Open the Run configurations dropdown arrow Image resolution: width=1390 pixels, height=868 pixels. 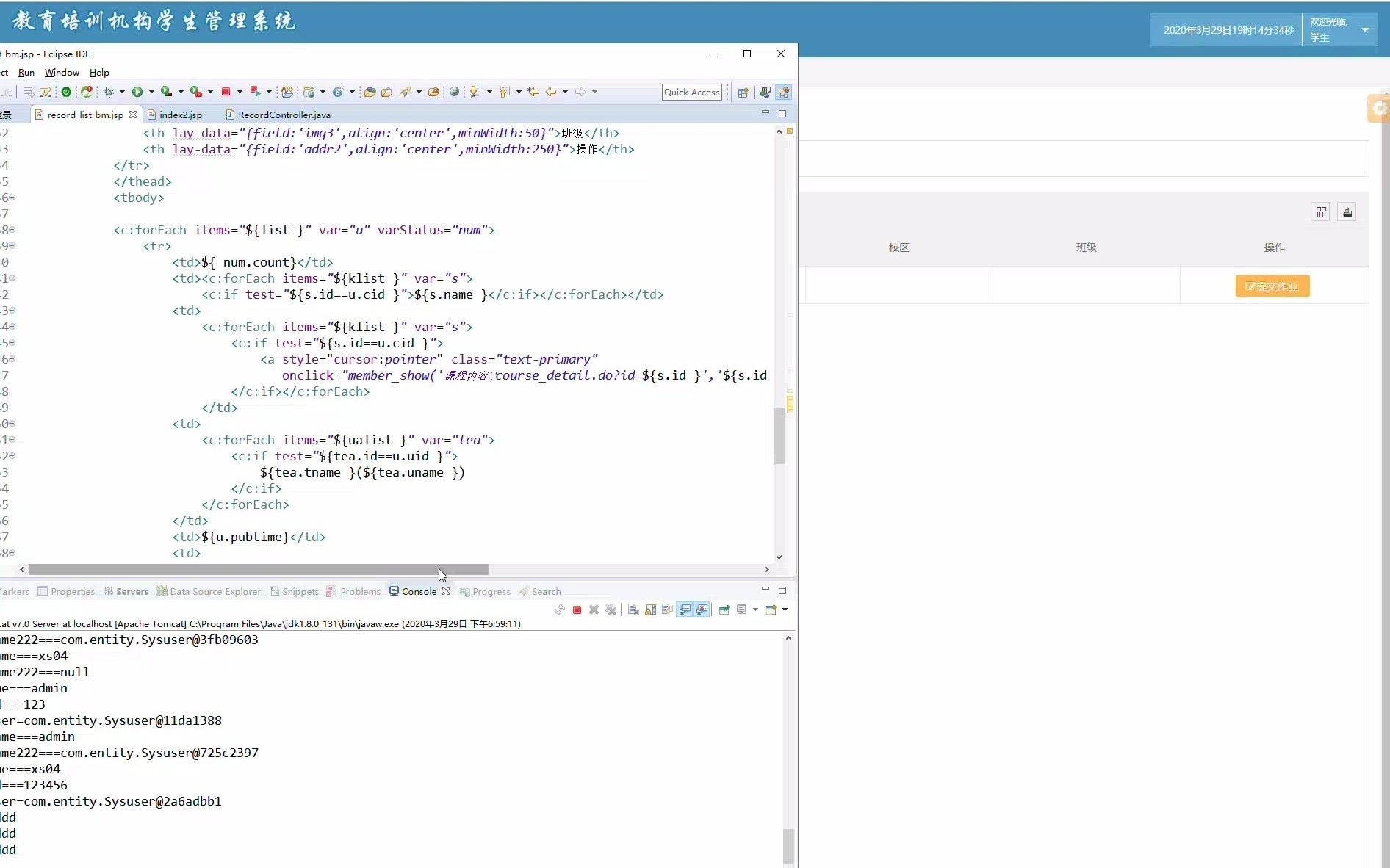pos(151,92)
